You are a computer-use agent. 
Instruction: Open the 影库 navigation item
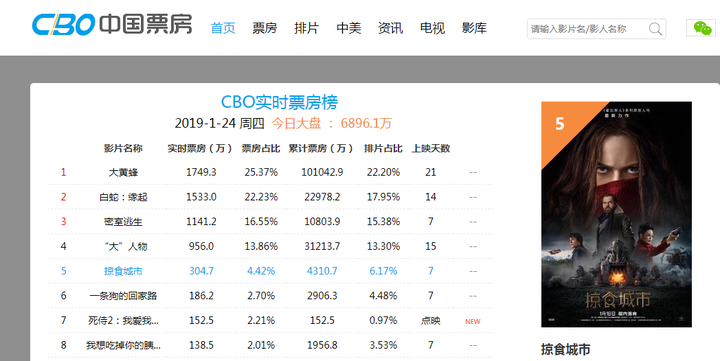click(x=474, y=28)
